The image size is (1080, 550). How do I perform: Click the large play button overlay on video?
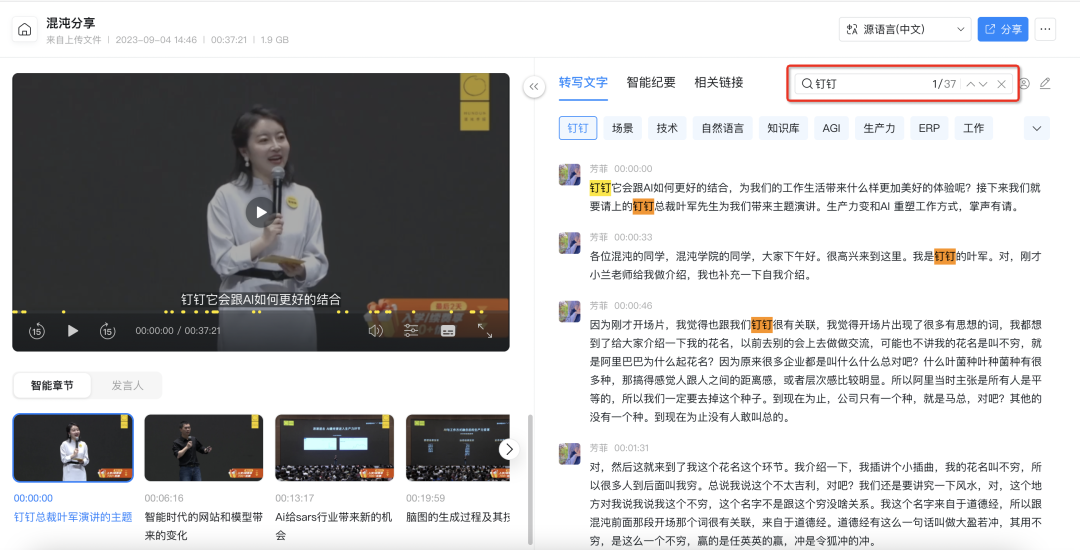[261, 212]
